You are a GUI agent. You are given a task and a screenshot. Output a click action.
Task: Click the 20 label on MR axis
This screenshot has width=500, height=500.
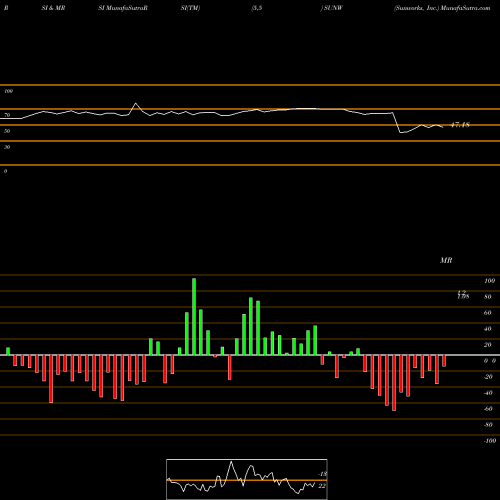(x=488, y=345)
